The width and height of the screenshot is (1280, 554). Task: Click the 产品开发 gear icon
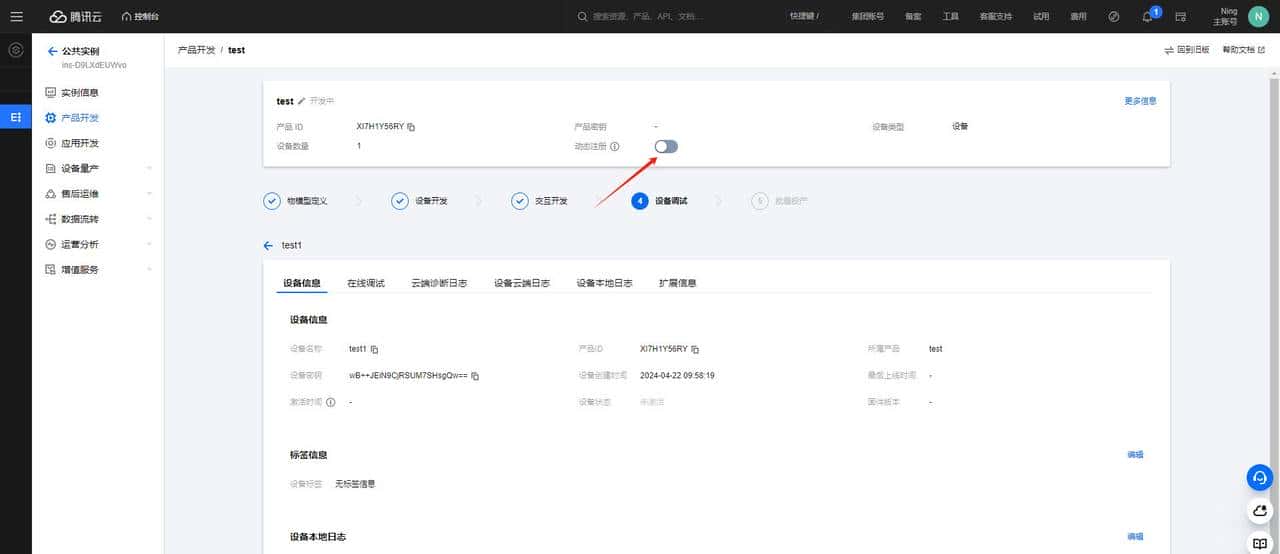51,117
